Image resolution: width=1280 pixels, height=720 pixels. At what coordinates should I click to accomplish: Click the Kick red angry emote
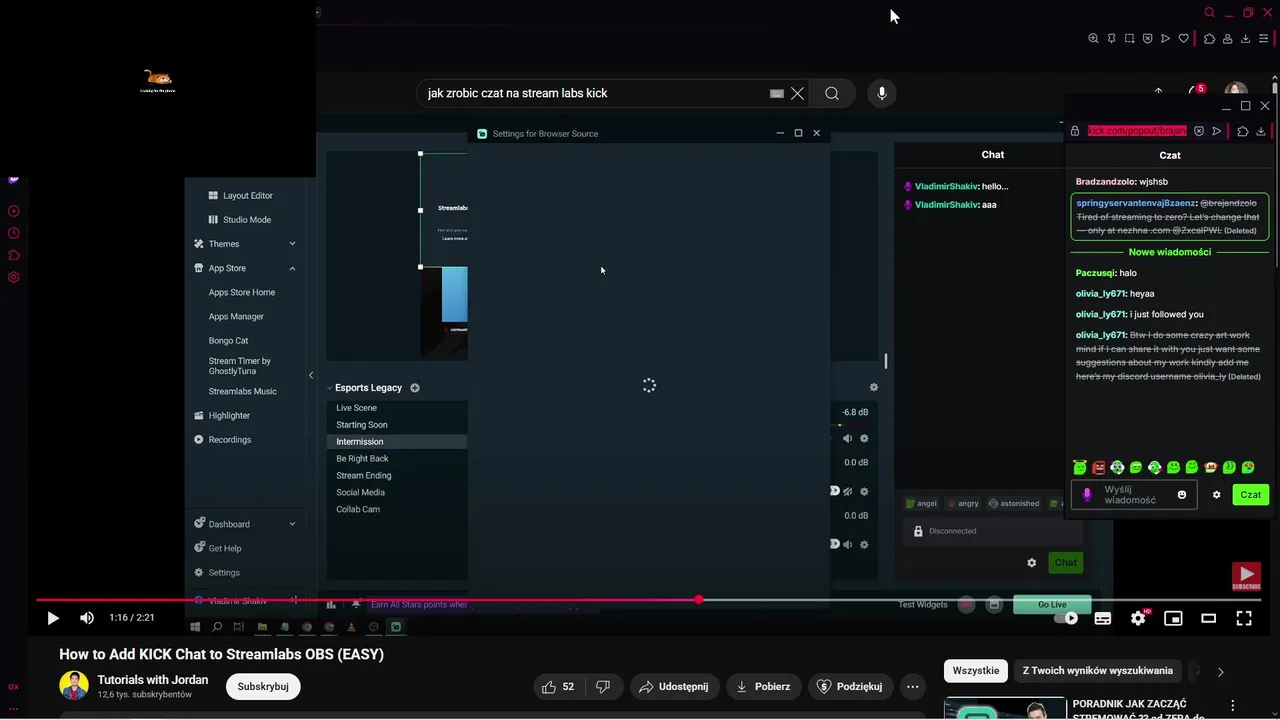(x=1099, y=467)
